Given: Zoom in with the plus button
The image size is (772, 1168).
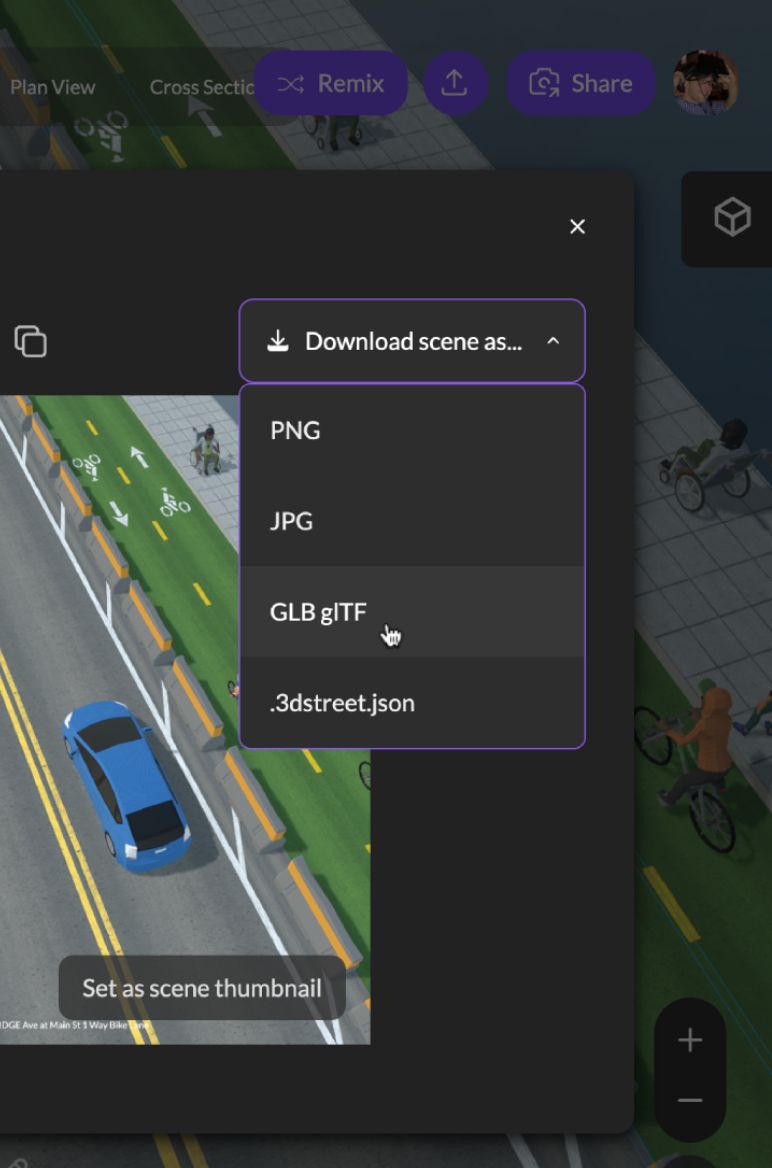Looking at the screenshot, I should [x=690, y=1040].
